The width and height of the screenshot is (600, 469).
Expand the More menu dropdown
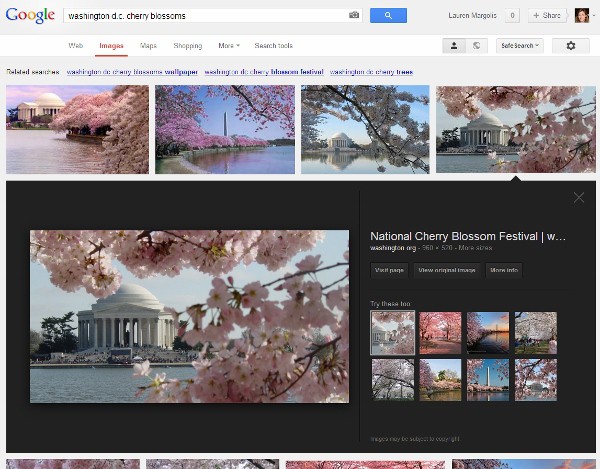click(x=229, y=46)
